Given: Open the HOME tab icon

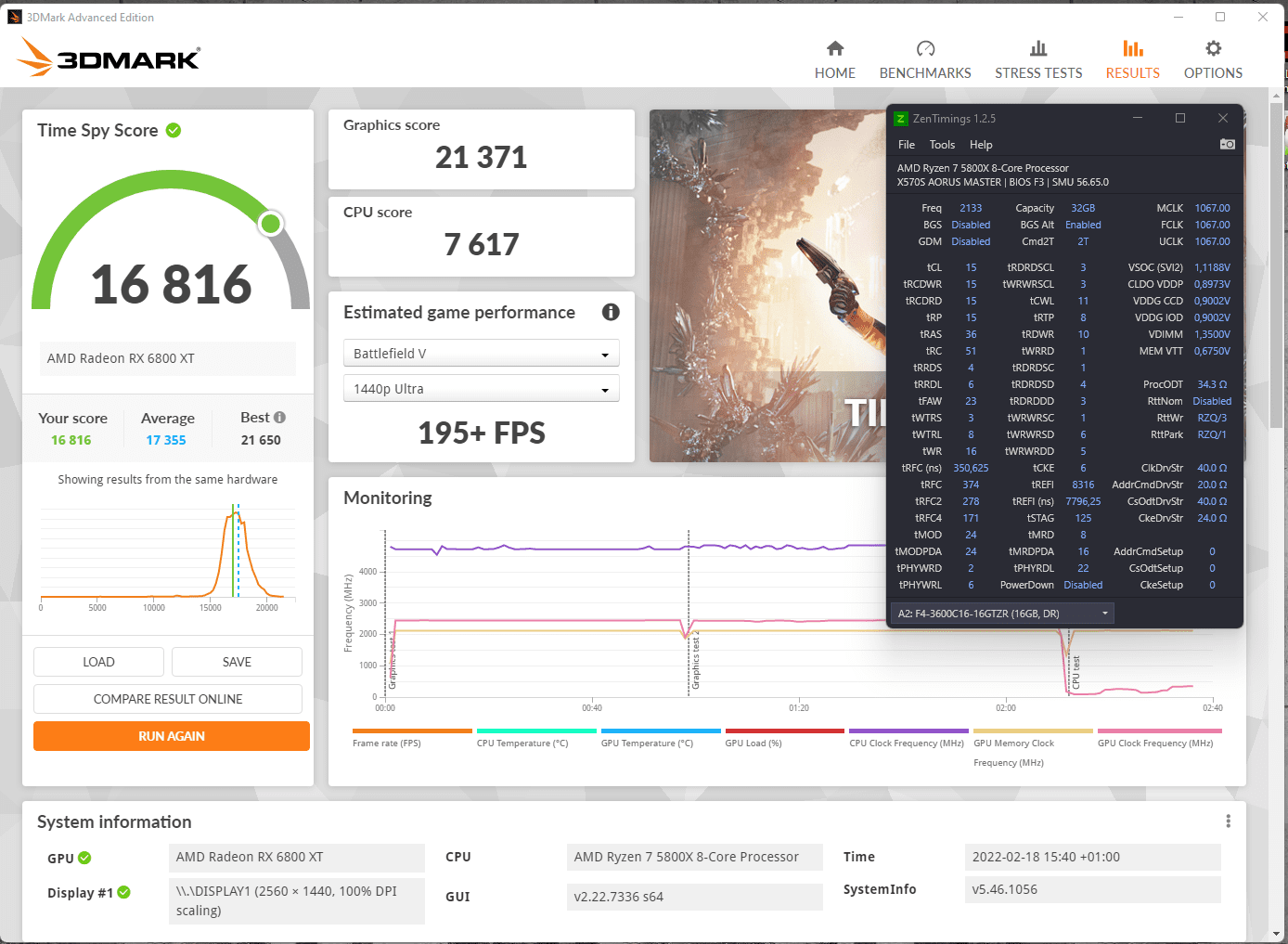Looking at the screenshot, I should tap(835, 48).
